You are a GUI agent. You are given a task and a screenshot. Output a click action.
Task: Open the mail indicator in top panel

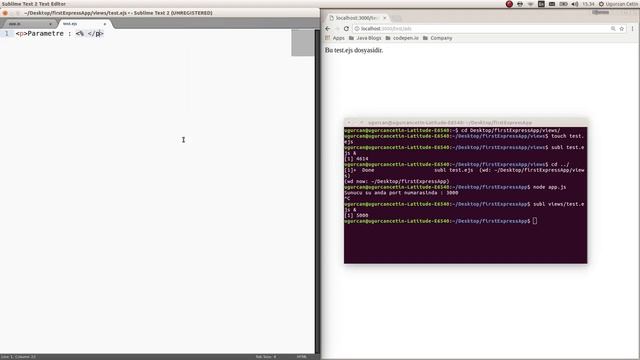click(552, 4)
